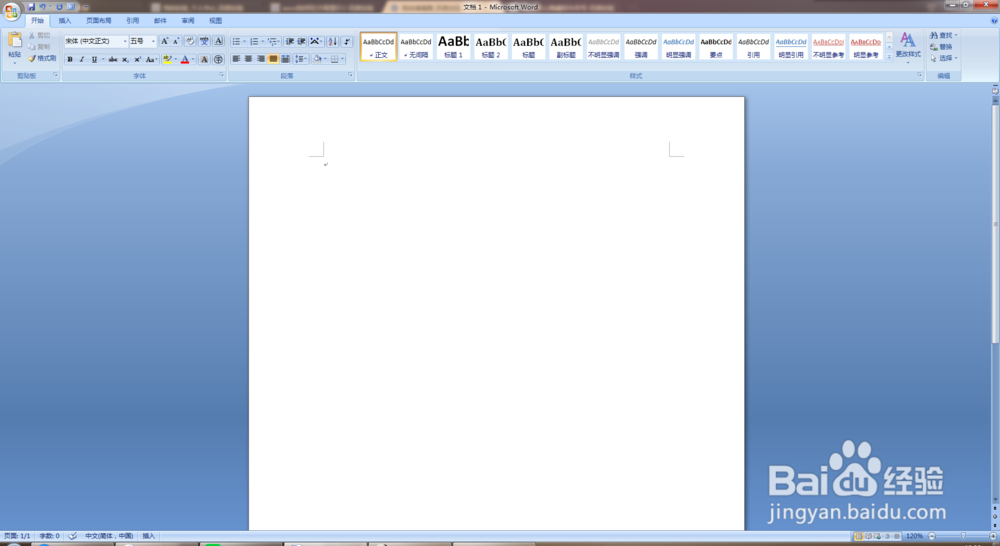
Task: Open the font name 宋体 dropdown
Action: 125,41
